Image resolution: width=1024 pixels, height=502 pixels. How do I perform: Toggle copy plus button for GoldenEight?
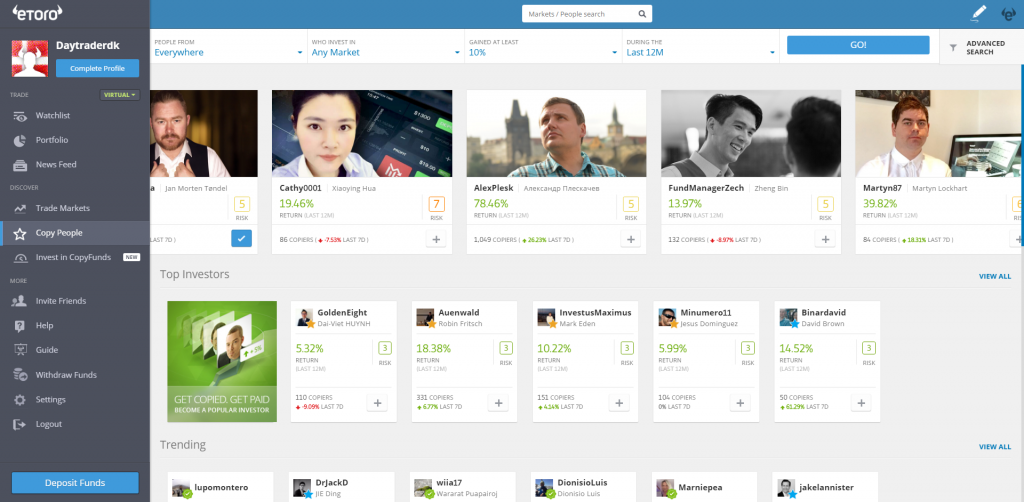coord(377,403)
